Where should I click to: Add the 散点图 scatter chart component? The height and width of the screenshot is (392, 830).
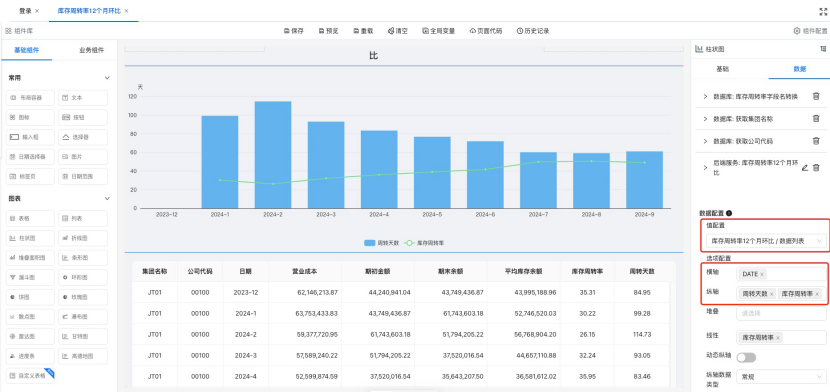pyautogui.click(x=30, y=316)
